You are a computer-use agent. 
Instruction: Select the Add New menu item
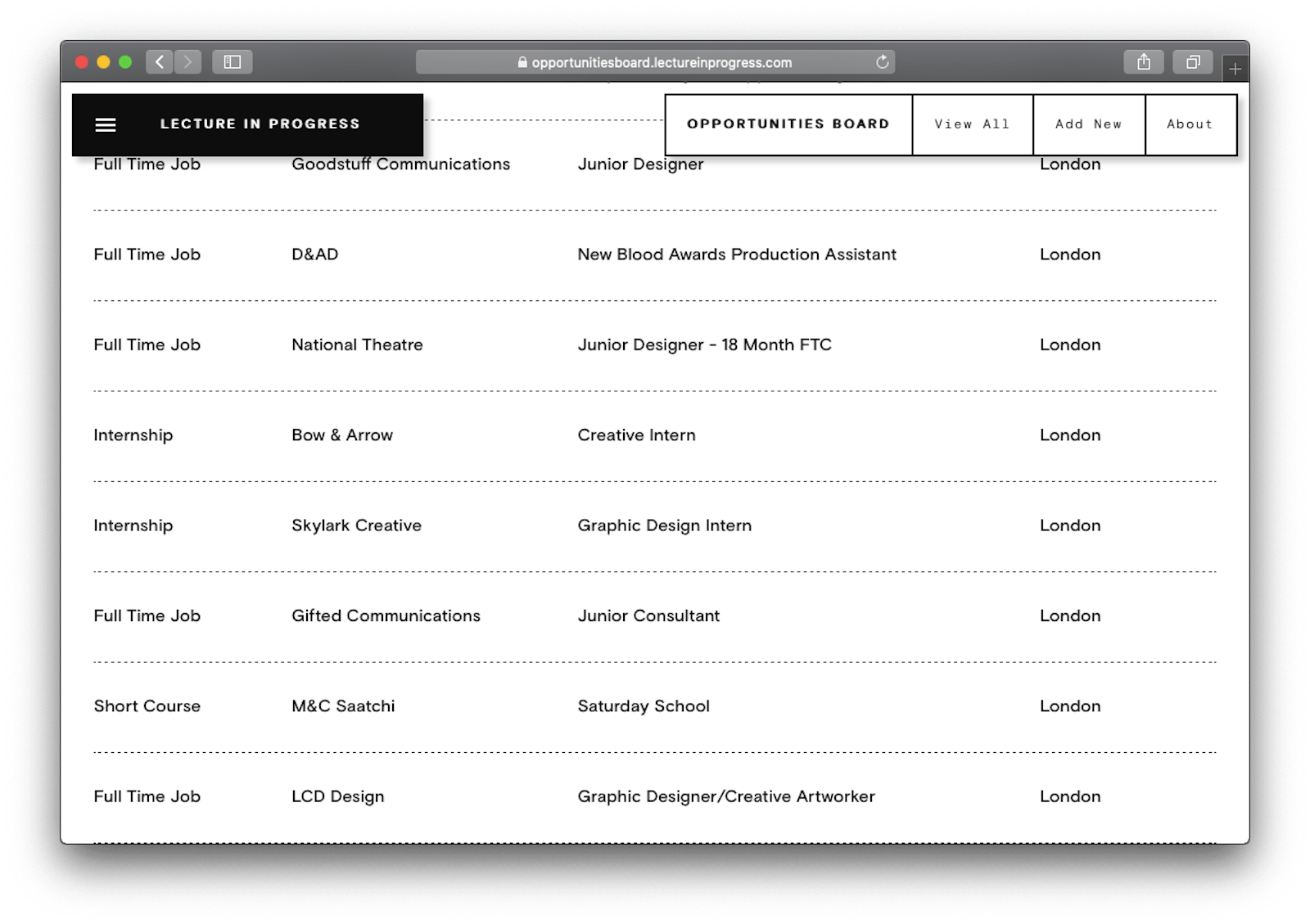(1088, 124)
